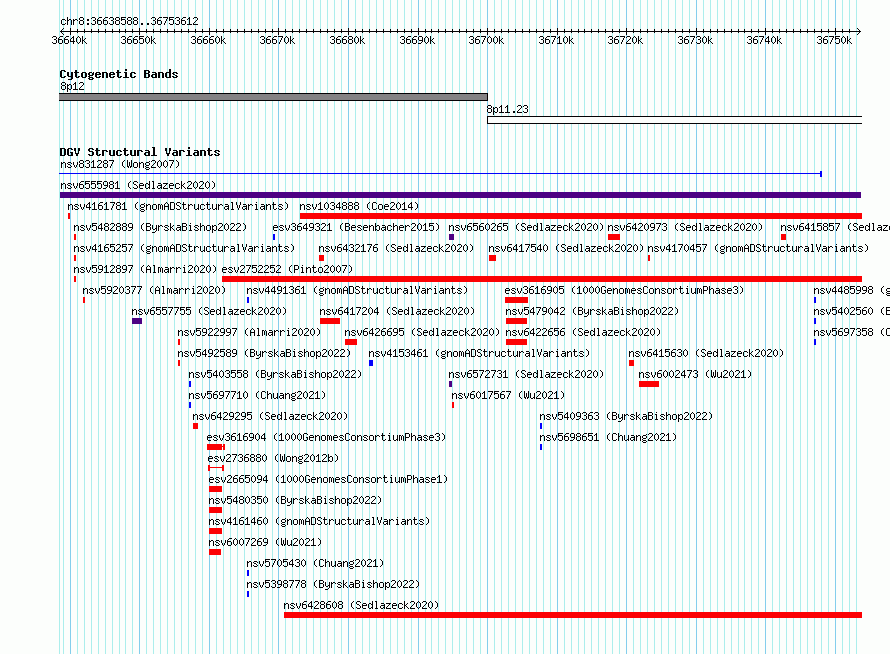This screenshot has height=654, width=890.
Task: Open esv2665094 (1000GenomesConsortiumPhase1) variant
Action: coord(328,479)
